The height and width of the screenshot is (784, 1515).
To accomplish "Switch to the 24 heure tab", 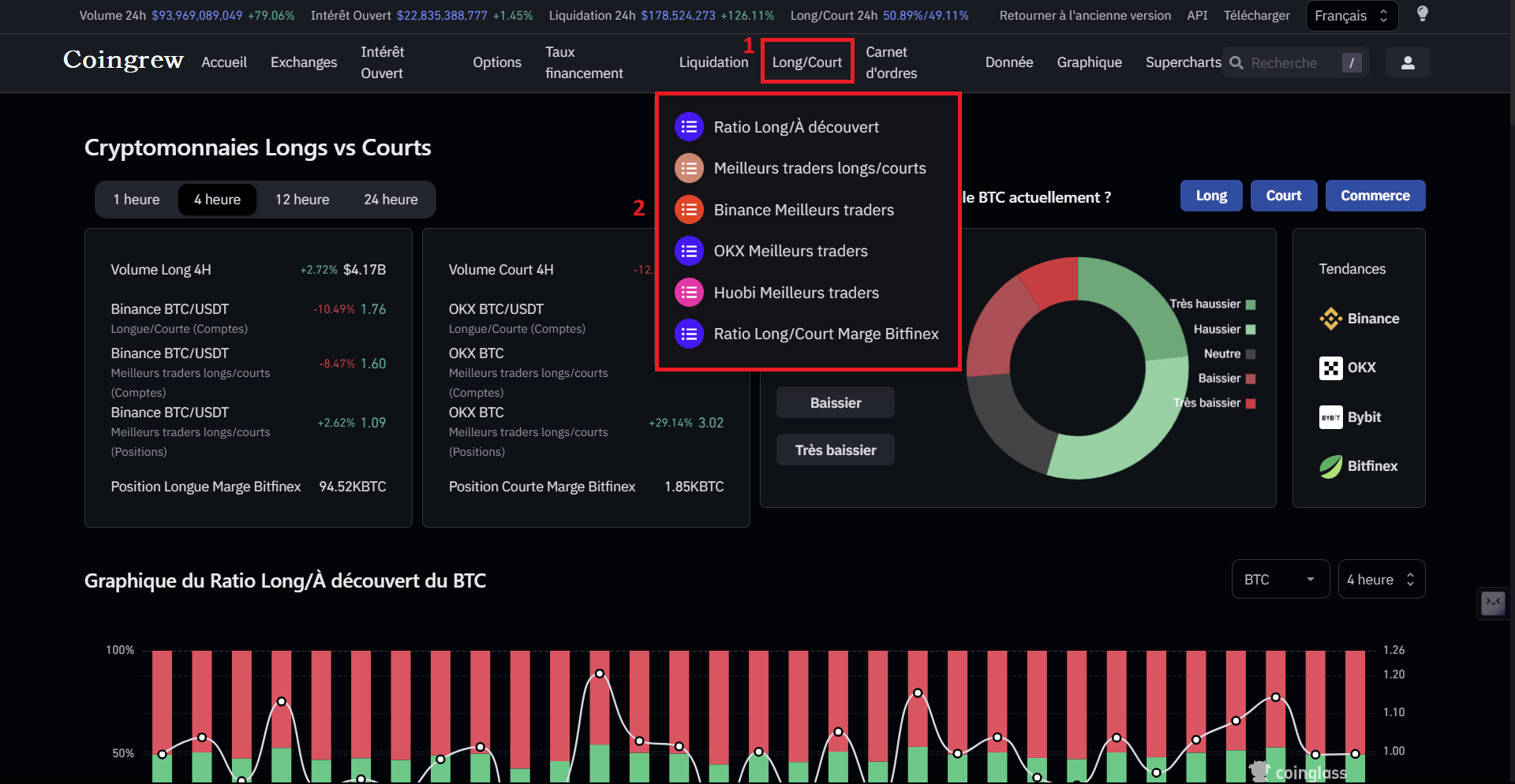I will coord(391,199).
